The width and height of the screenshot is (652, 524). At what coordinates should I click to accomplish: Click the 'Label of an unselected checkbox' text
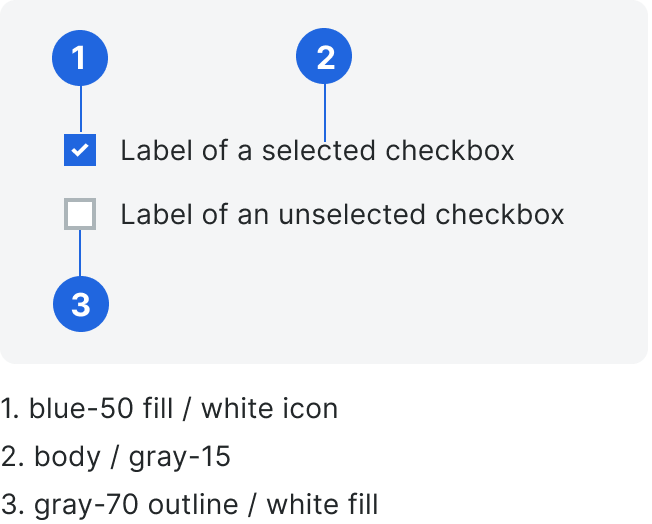point(342,214)
